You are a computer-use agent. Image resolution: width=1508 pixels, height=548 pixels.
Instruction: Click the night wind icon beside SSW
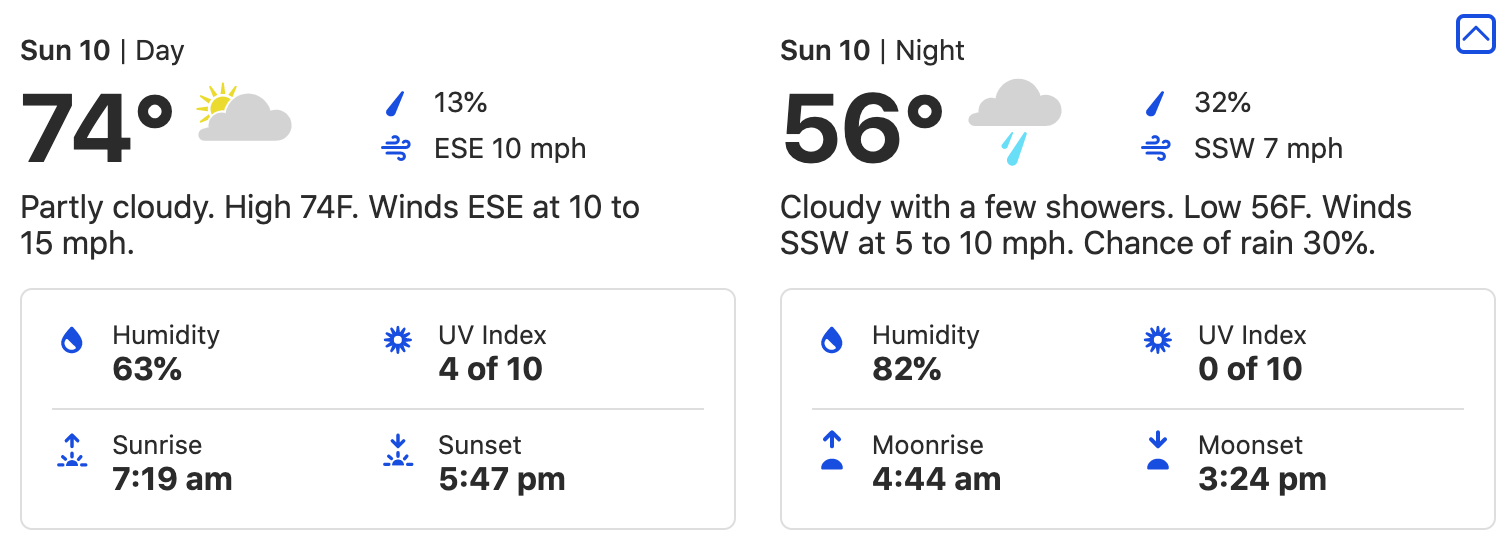(x=1156, y=150)
